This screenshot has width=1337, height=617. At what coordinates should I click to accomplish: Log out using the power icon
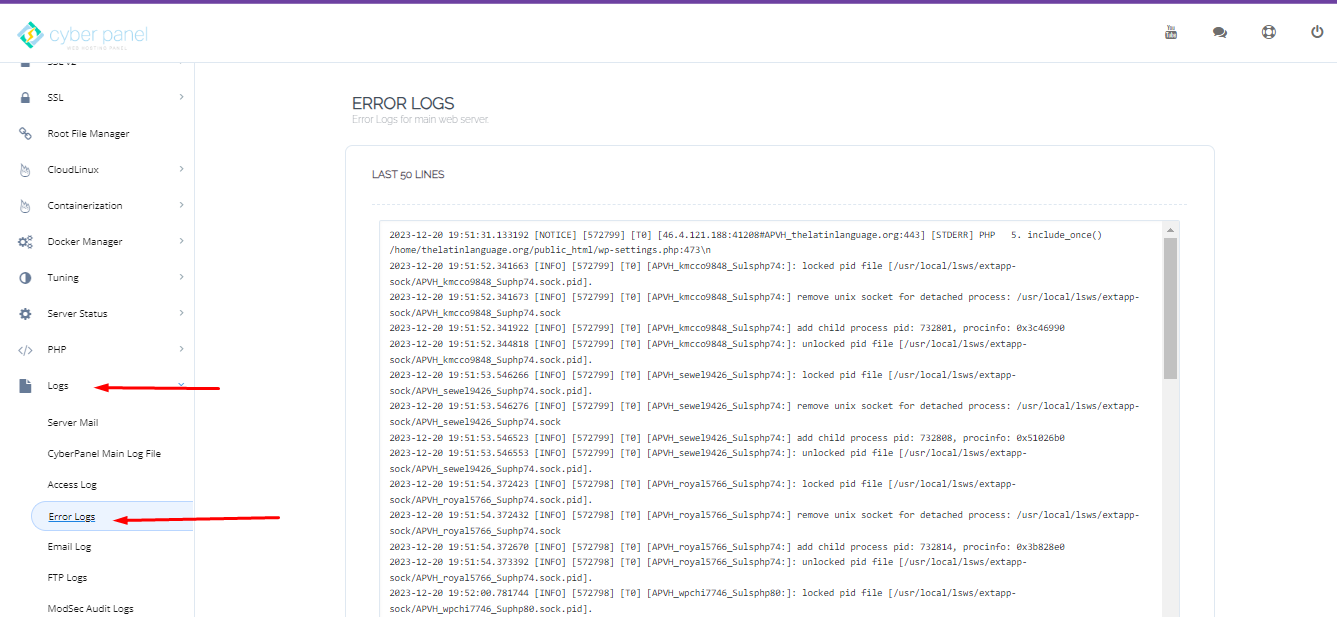click(x=1316, y=31)
